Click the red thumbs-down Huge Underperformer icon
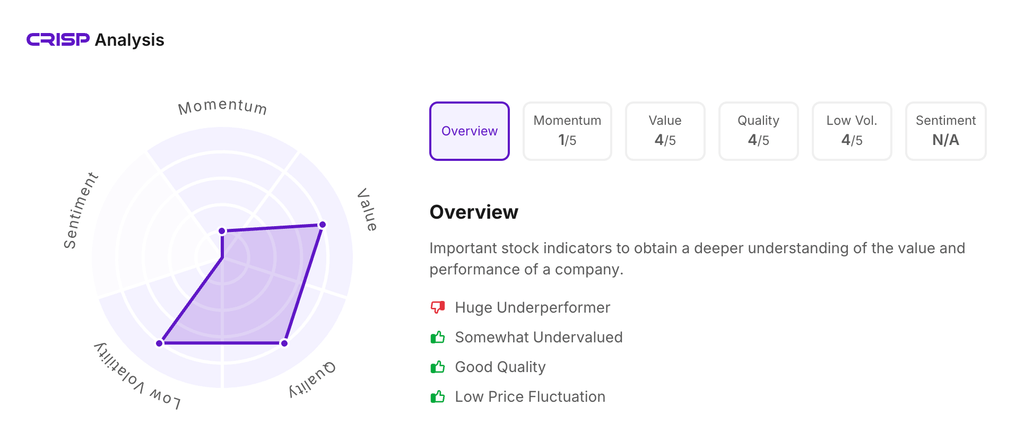The width and height of the screenshot is (1024, 447). pos(437,308)
